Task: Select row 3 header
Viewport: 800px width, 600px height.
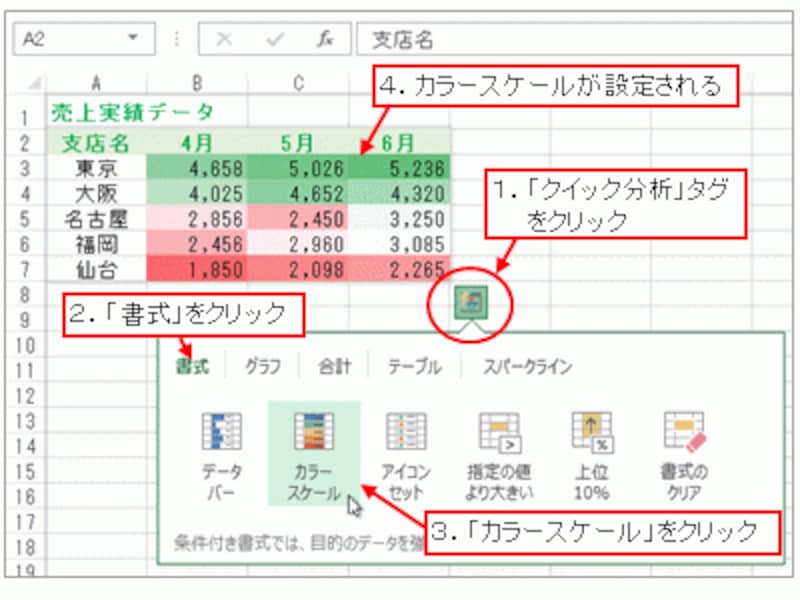Action: click(25, 168)
